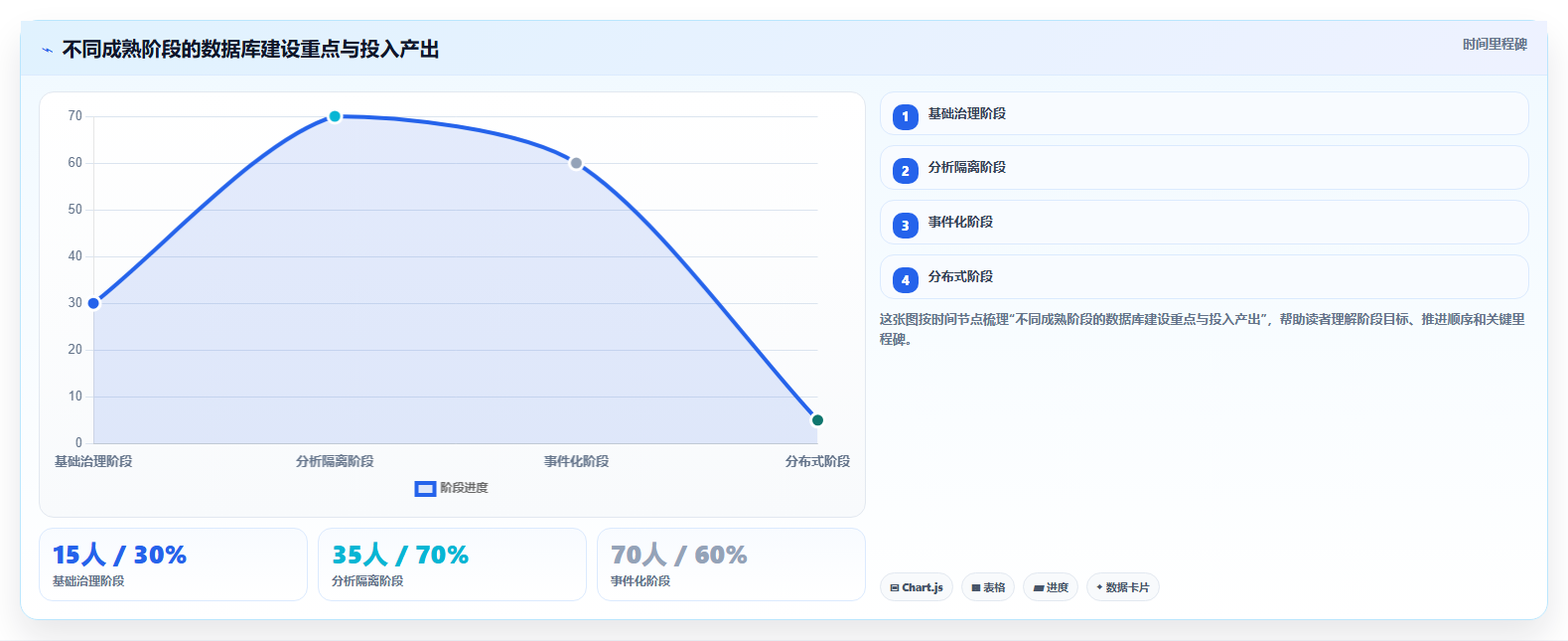The width and height of the screenshot is (1568, 641).
Task: Open the 70人 / 60% data card
Action: point(731,564)
